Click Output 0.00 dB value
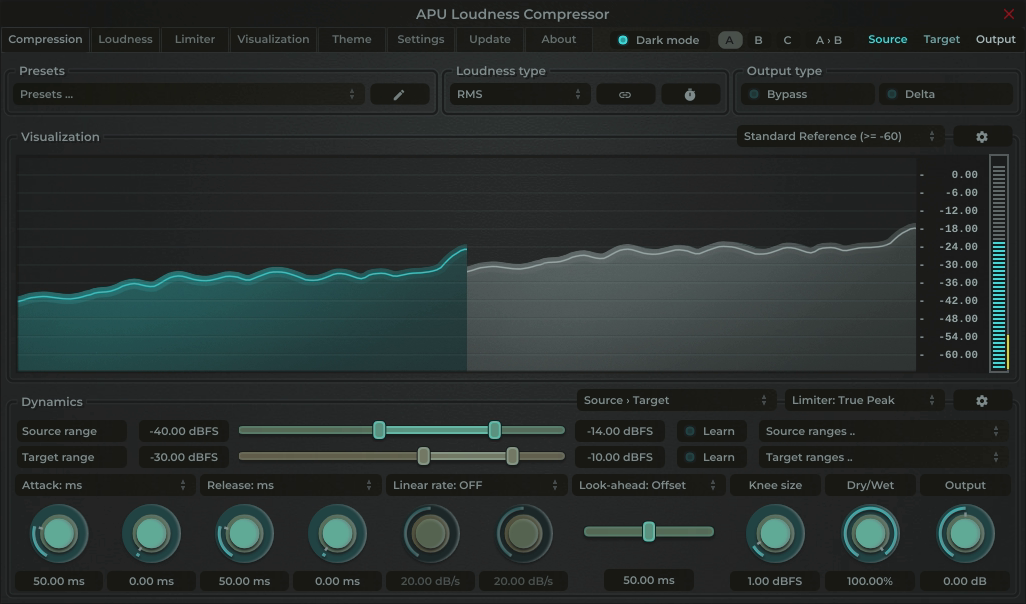This screenshot has height=604, width=1026. pyautogui.click(x=965, y=581)
